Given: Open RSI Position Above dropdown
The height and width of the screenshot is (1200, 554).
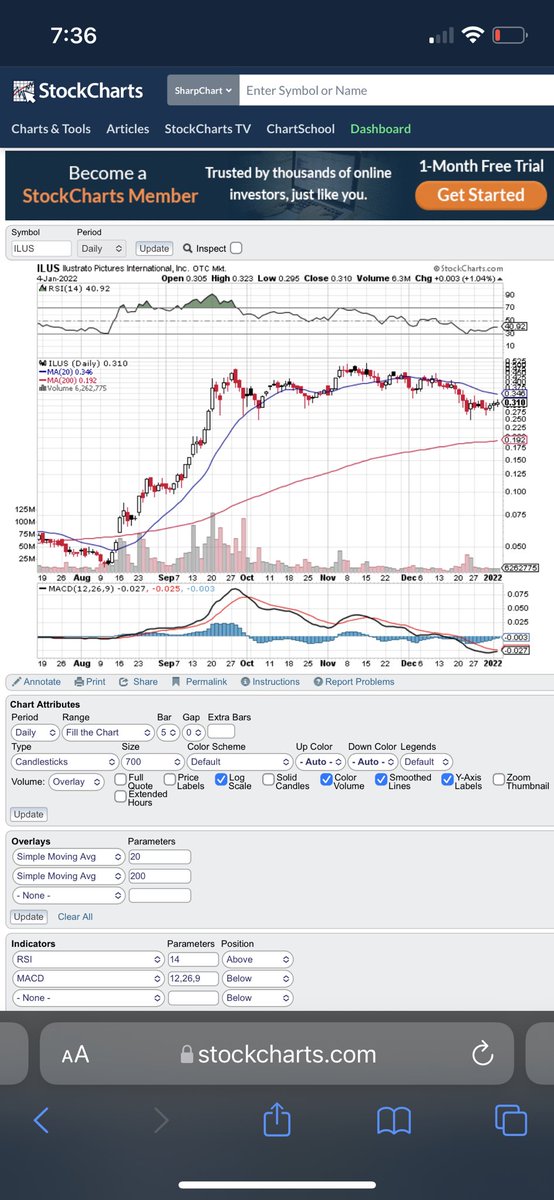Looking at the screenshot, I should [x=258, y=959].
